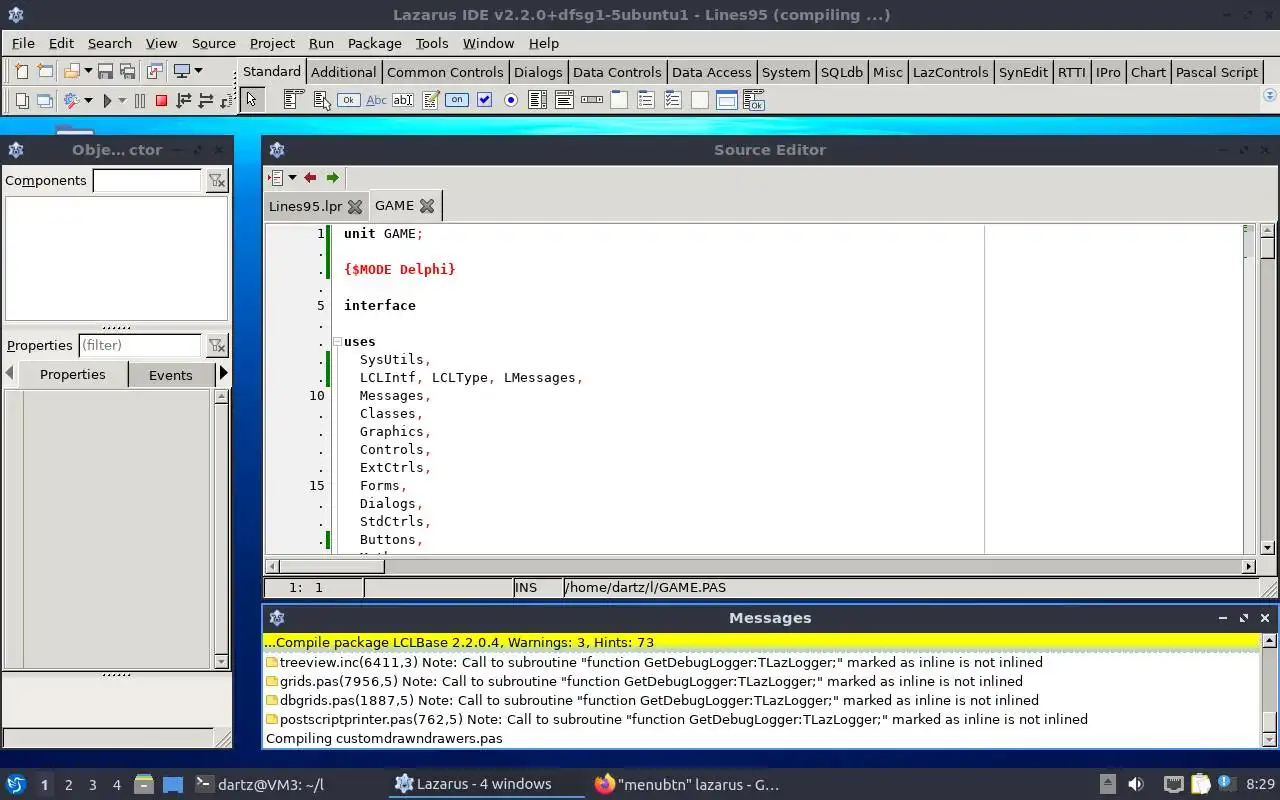The image size is (1280, 800).
Task: Clear the Components filter with funnel button
Action: tap(216, 180)
